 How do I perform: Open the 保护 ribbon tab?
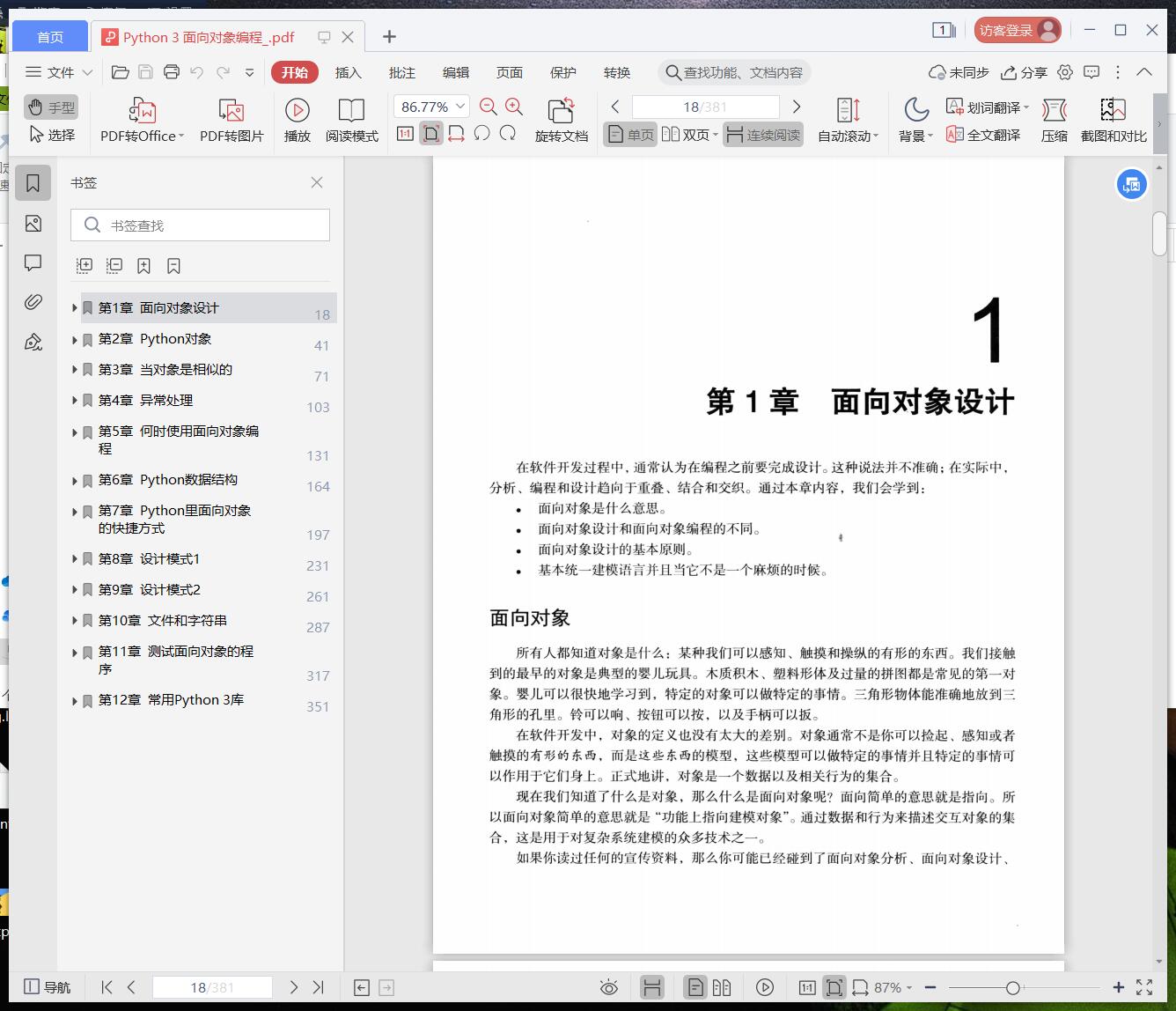pyautogui.click(x=563, y=72)
